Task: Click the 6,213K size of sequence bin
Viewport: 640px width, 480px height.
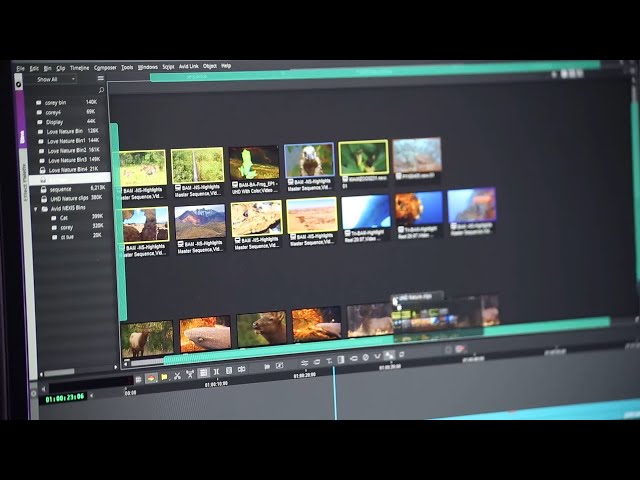Action: (98, 188)
